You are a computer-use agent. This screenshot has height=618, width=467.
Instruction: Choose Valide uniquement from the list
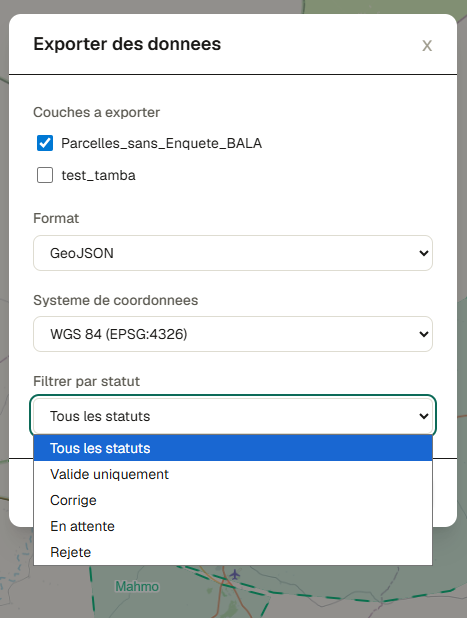pyautogui.click(x=233, y=474)
